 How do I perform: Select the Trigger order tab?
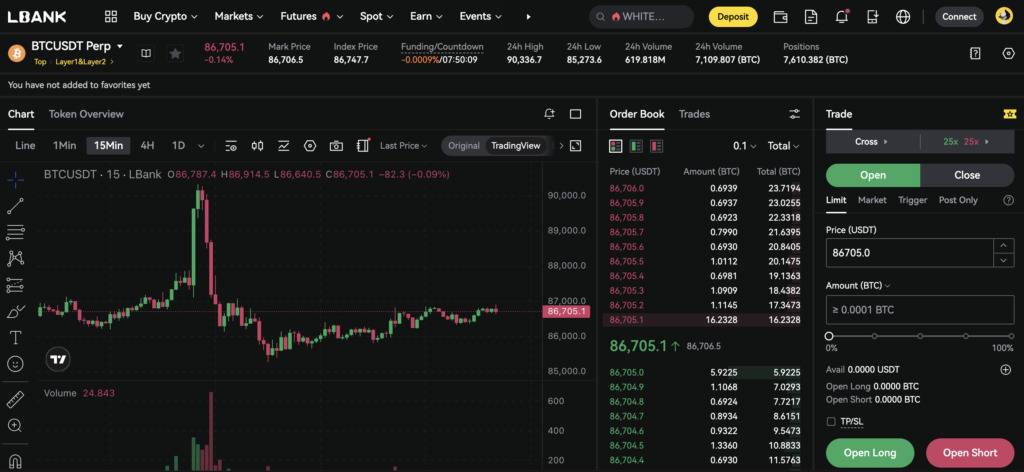click(x=912, y=200)
